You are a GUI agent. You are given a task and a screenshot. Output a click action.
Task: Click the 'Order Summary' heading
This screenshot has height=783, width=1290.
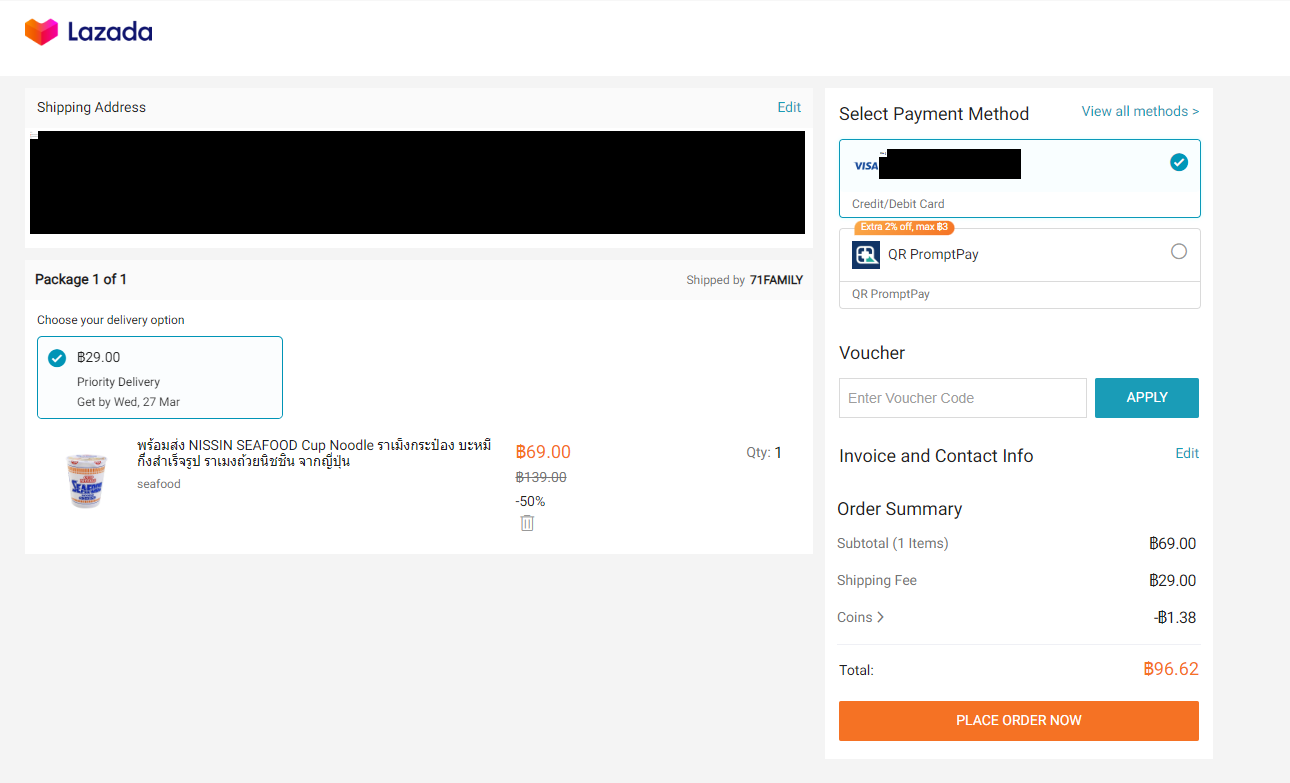point(900,509)
